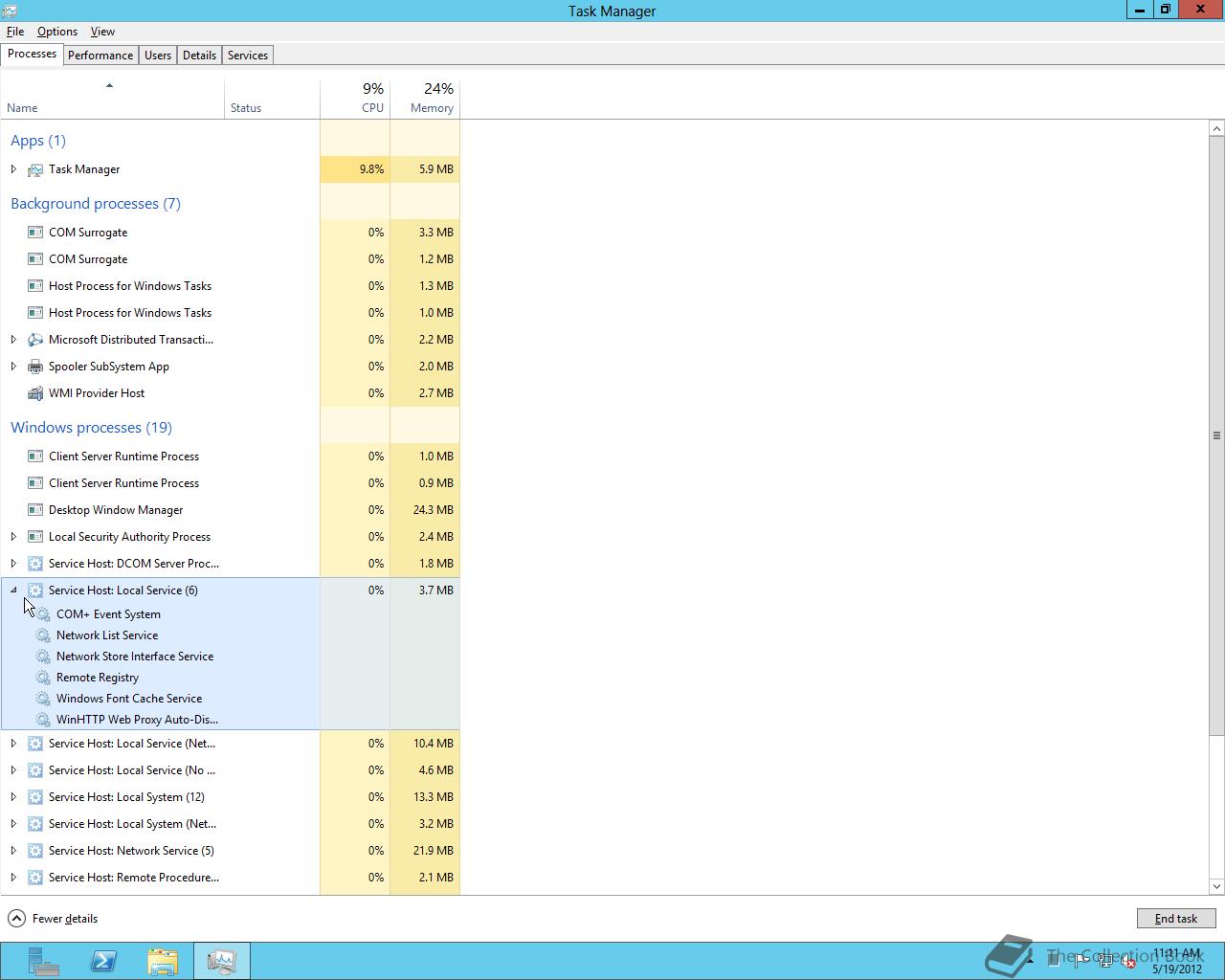The width and height of the screenshot is (1225, 980).
Task: Open the File menu
Action: pos(15,32)
